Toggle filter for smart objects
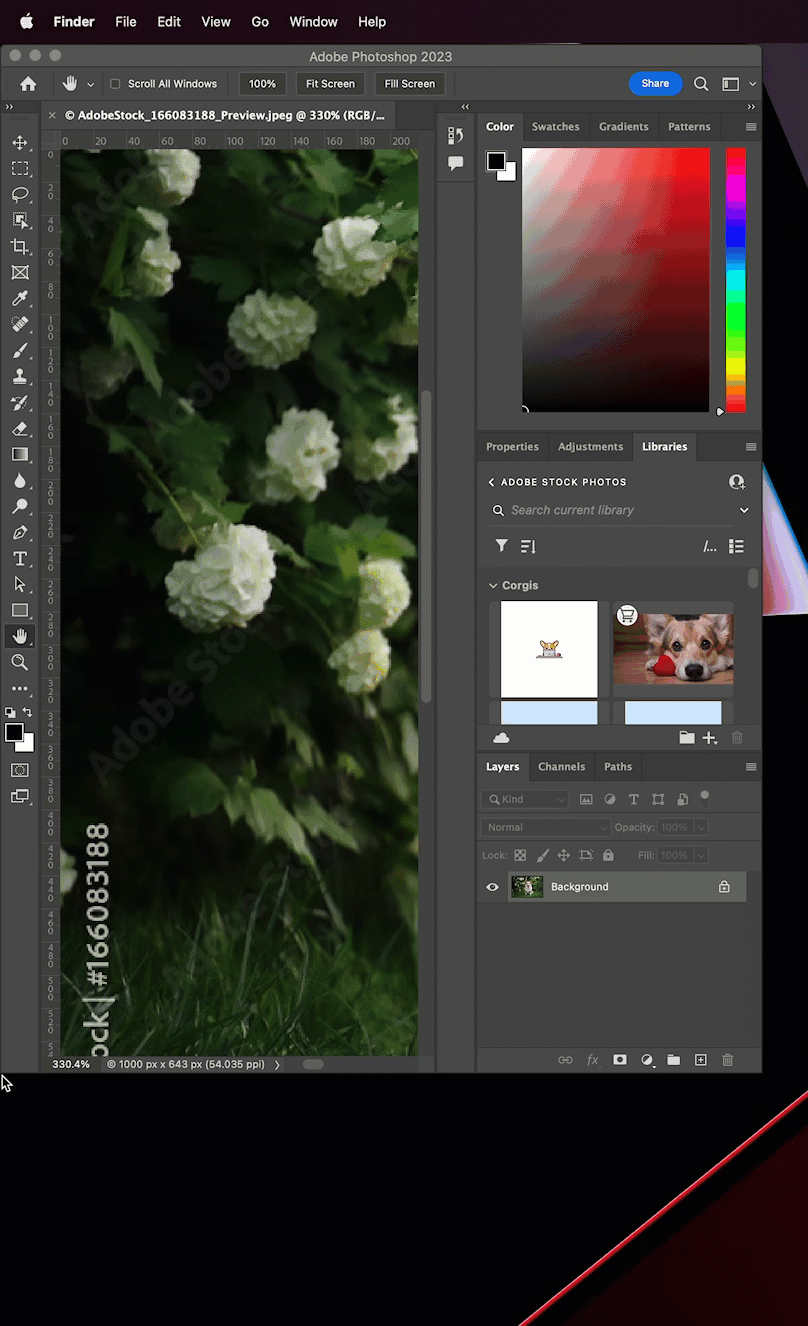808x1326 pixels. (x=682, y=799)
